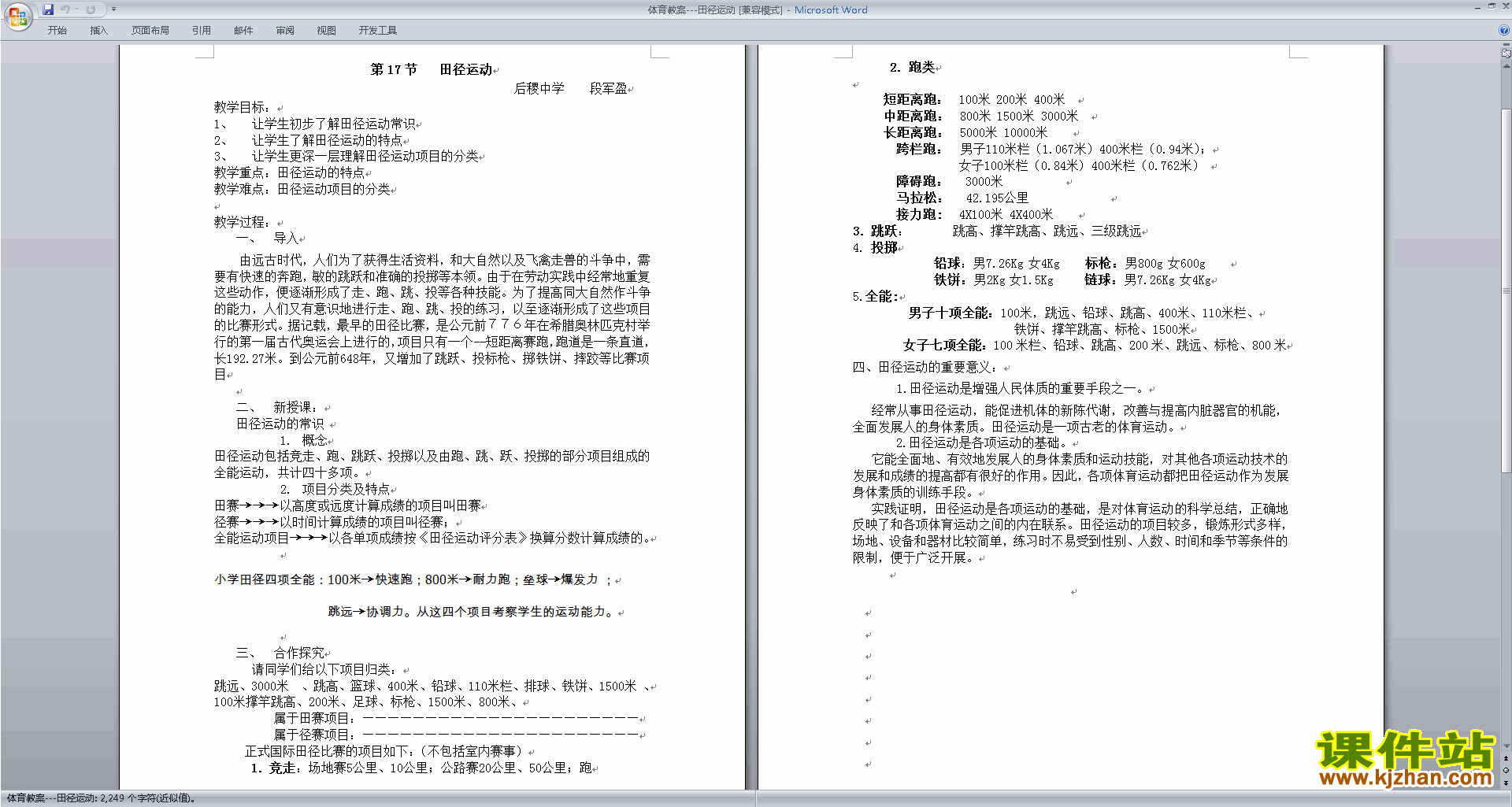
Task: Expand the Customize Quick Access Toolbar dropdown
Action: 113,9
